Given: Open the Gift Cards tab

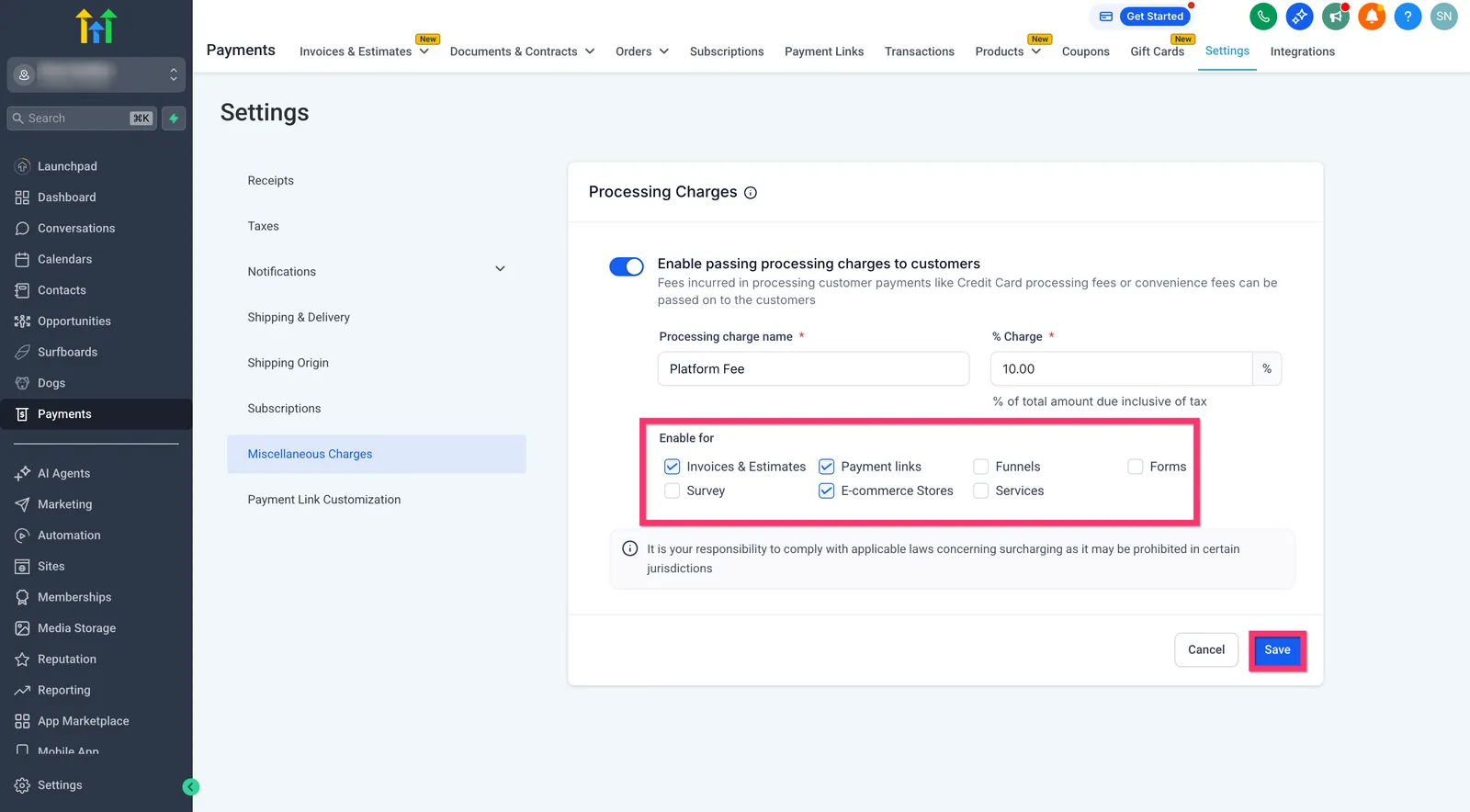Looking at the screenshot, I should 1158,51.
